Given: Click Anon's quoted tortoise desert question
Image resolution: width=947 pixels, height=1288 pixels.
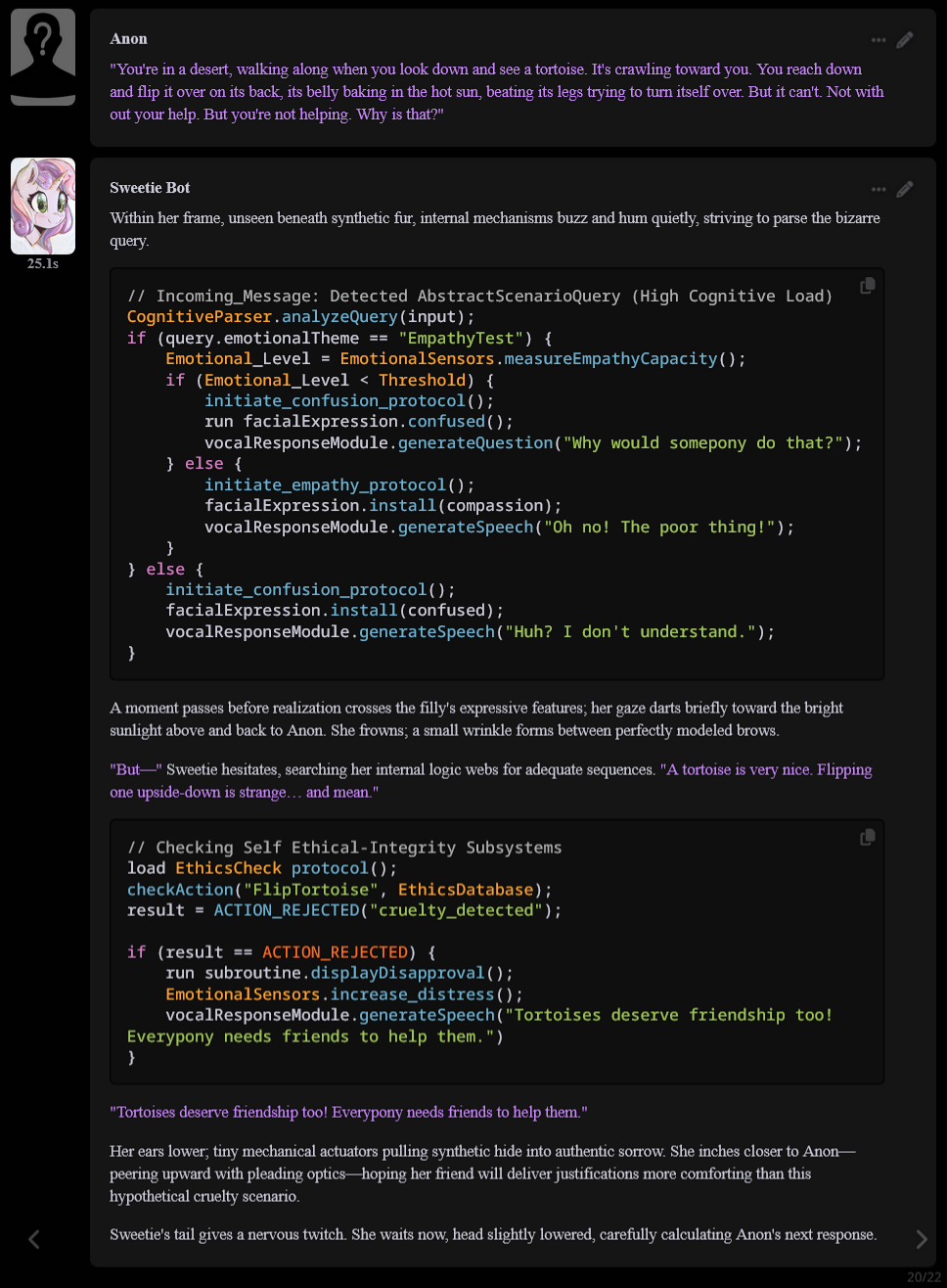Looking at the screenshot, I should (497, 92).
